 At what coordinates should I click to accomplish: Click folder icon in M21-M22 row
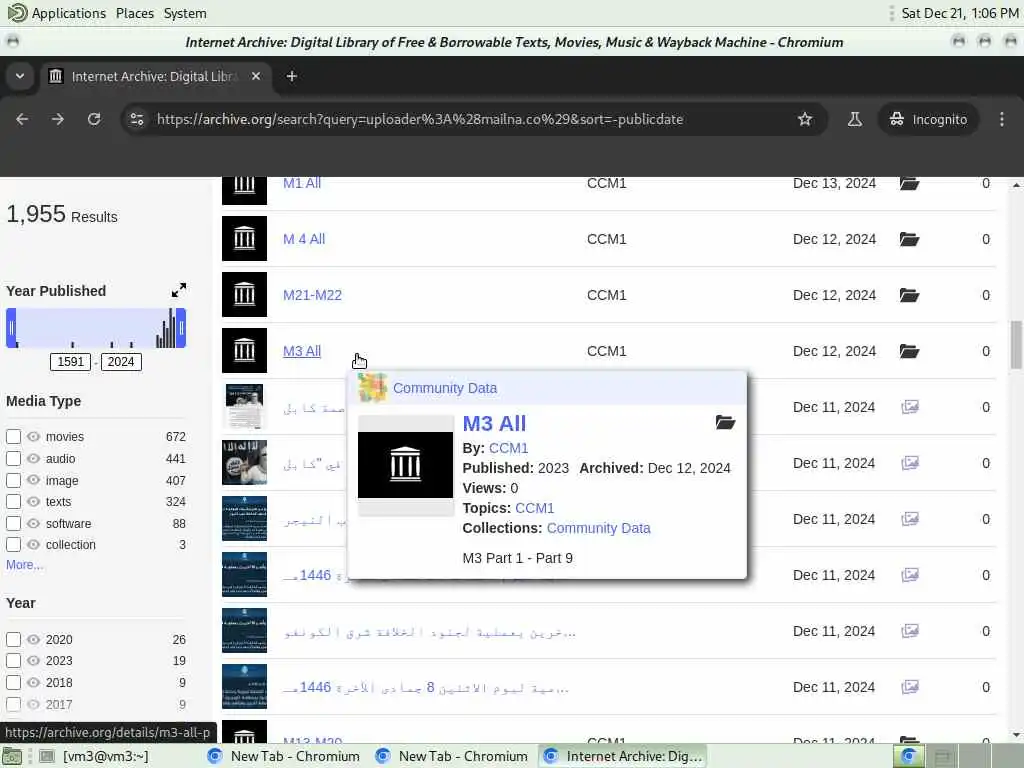pyautogui.click(x=909, y=295)
